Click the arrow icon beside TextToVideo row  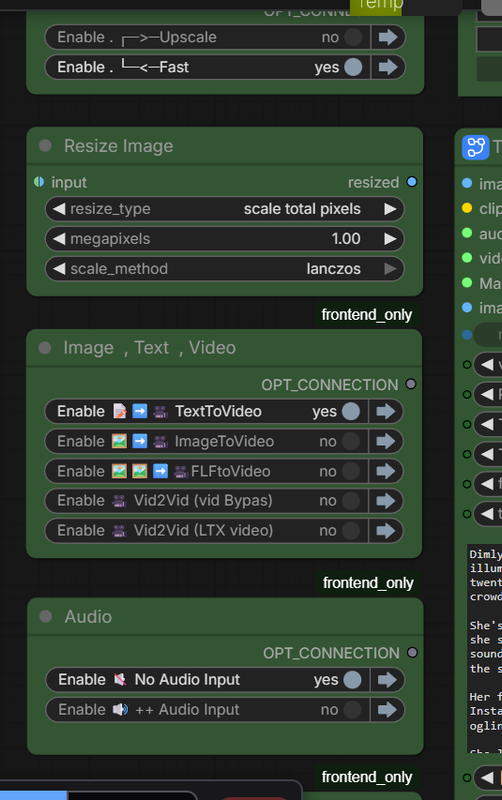pyautogui.click(x=386, y=411)
